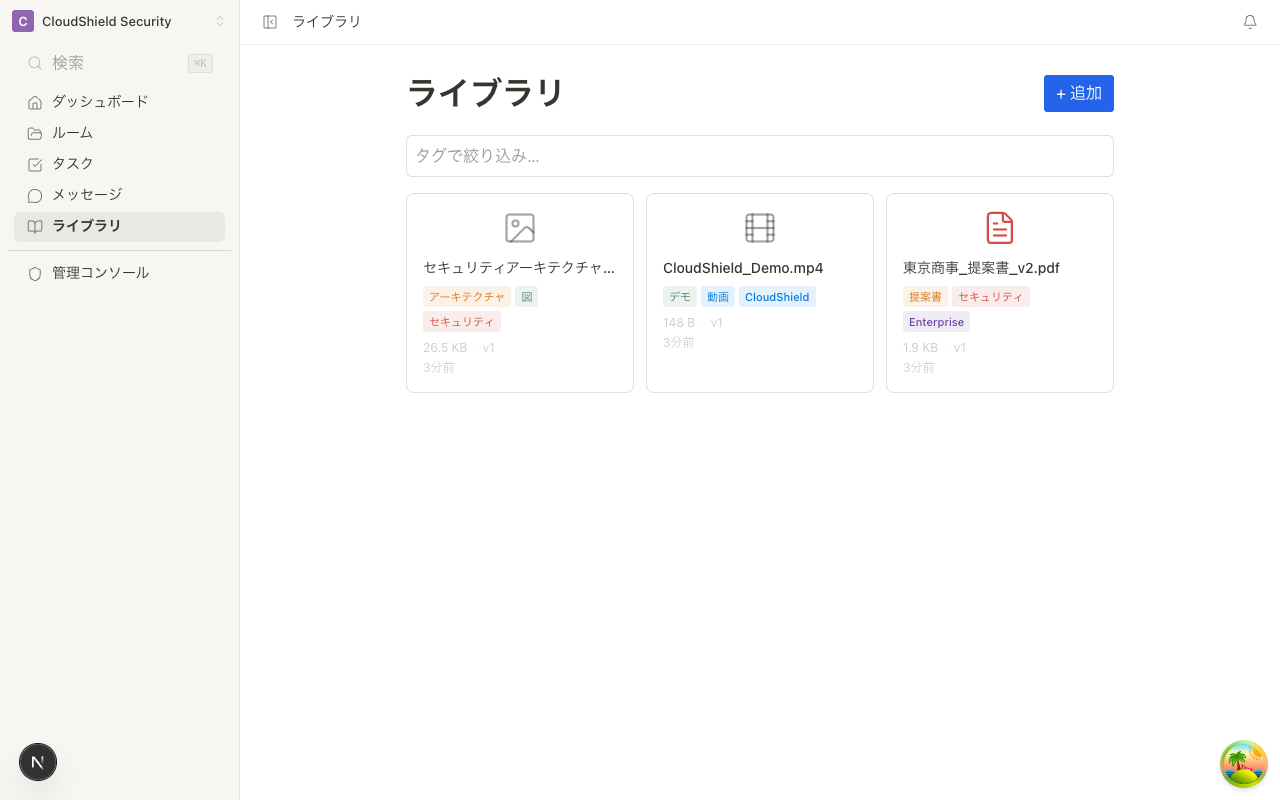Click the tag filter input field
The width and height of the screenshot is (1280, 800).
click(x=760, y=156)
